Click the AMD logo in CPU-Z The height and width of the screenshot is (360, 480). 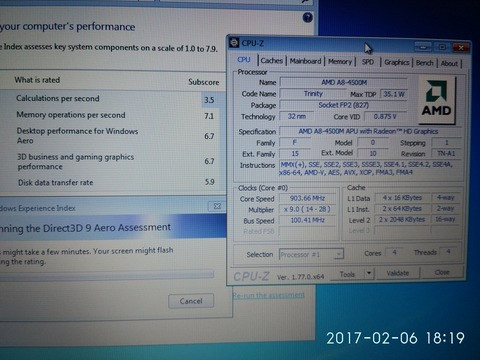click(x=436, y=100)
